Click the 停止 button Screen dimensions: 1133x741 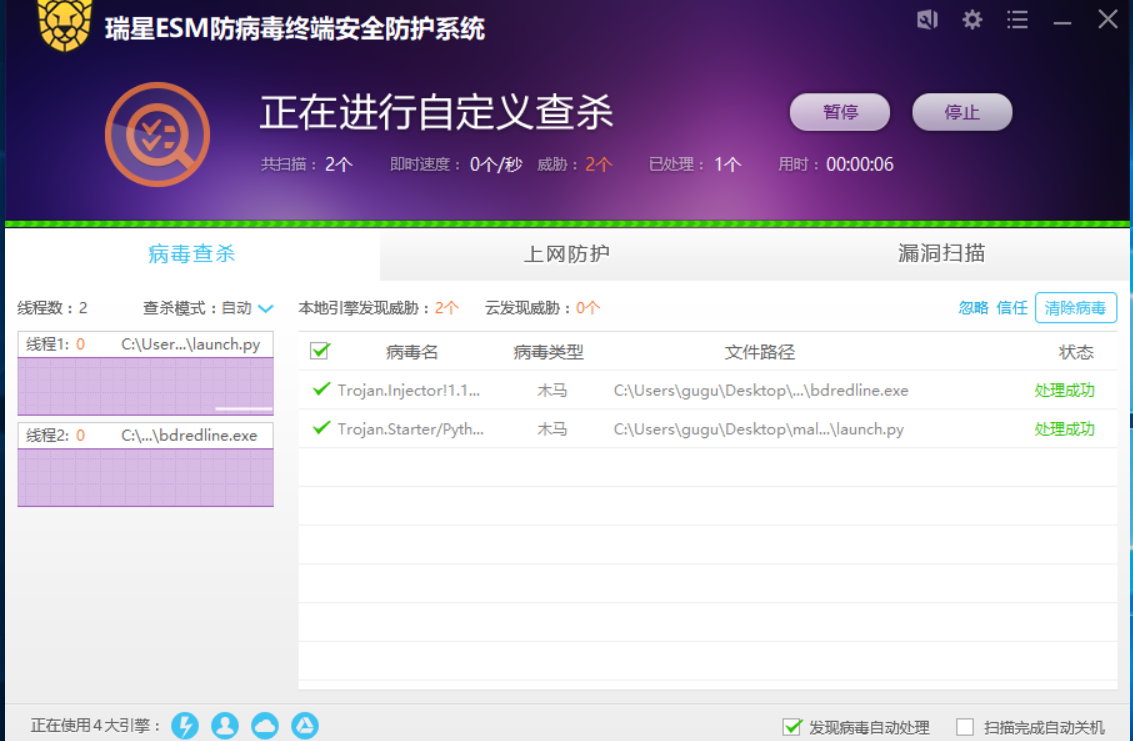(x=962, y=112)
